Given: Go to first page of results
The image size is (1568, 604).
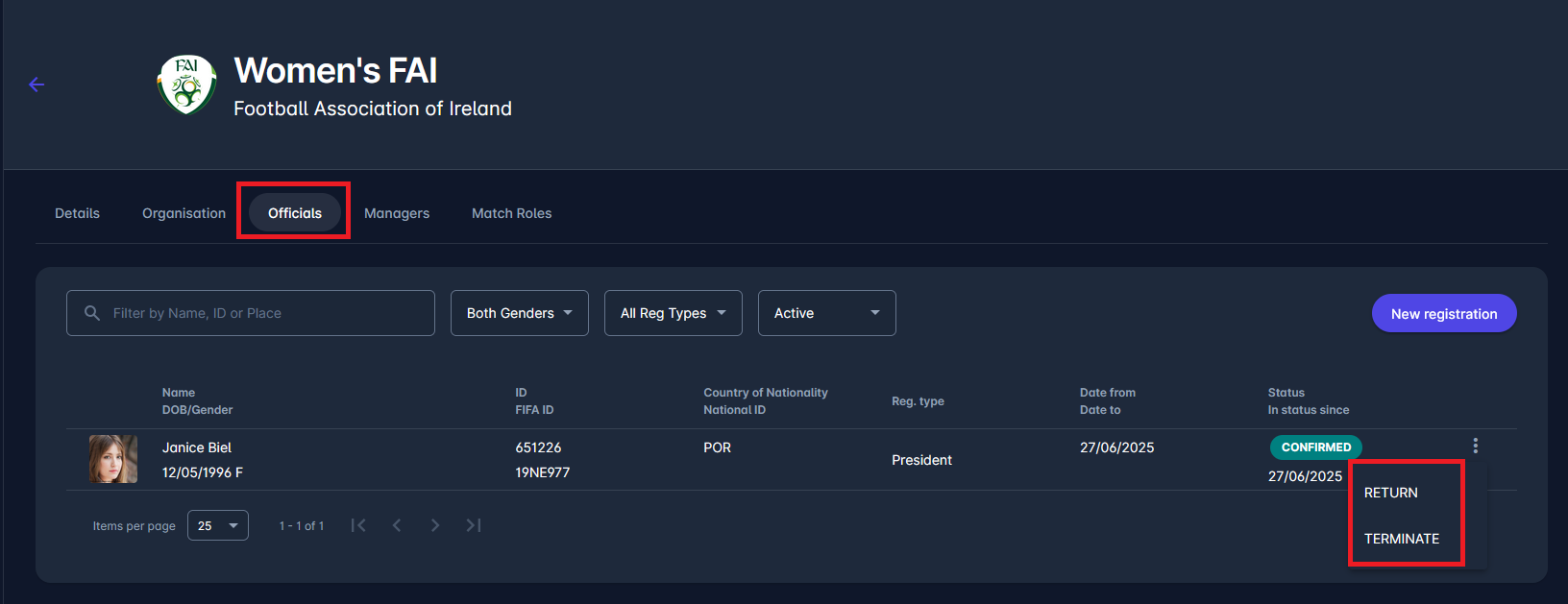Looking at the screenshot, I should [358, 525].
